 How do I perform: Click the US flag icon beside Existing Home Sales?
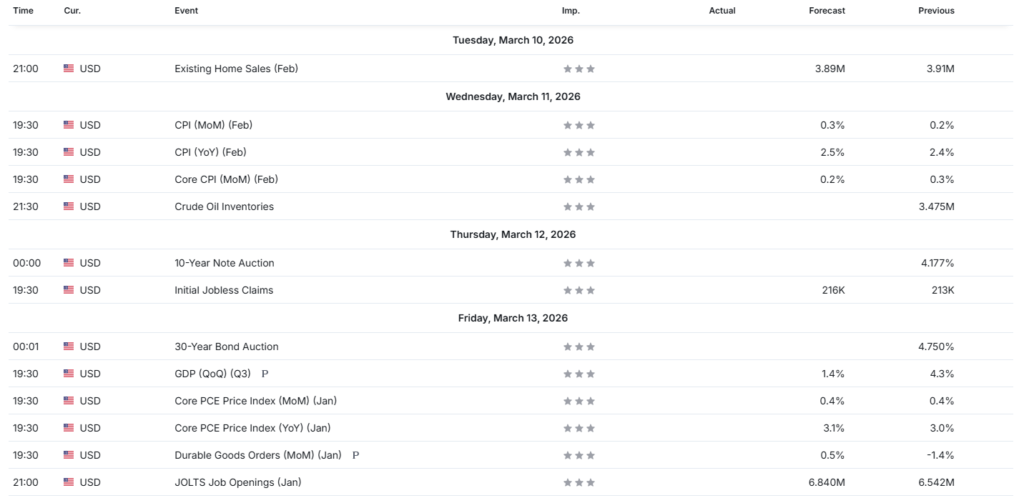tap(69, 69)
